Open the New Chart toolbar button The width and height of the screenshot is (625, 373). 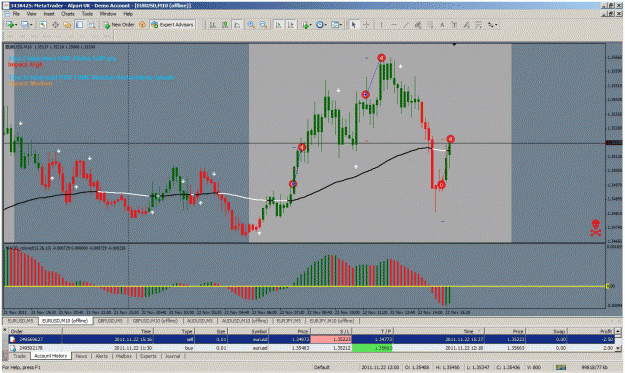(x=10, y=25)
